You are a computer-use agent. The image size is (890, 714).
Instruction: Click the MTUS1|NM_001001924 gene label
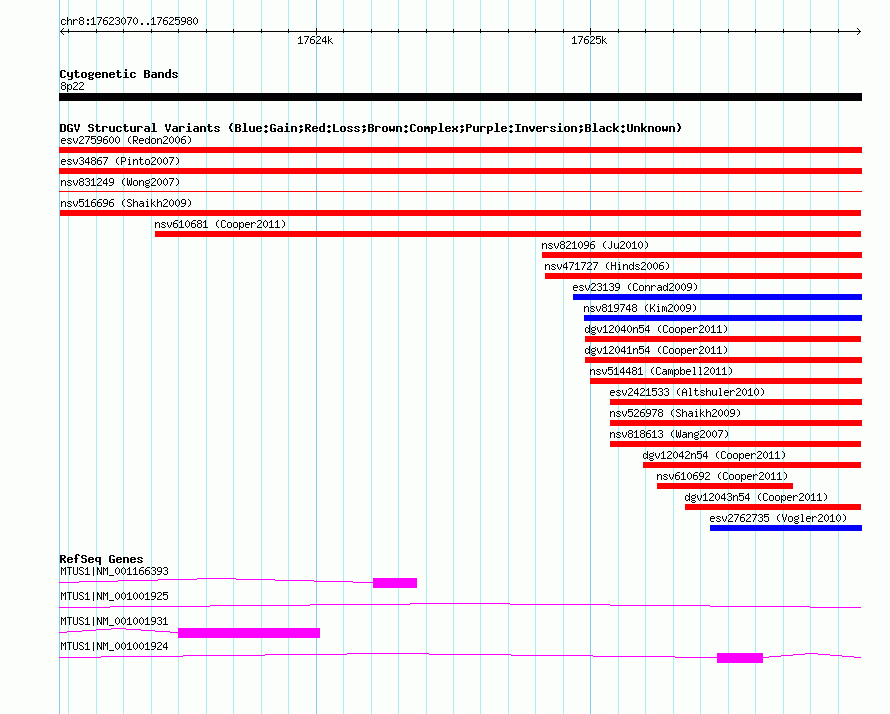(114, 646)
